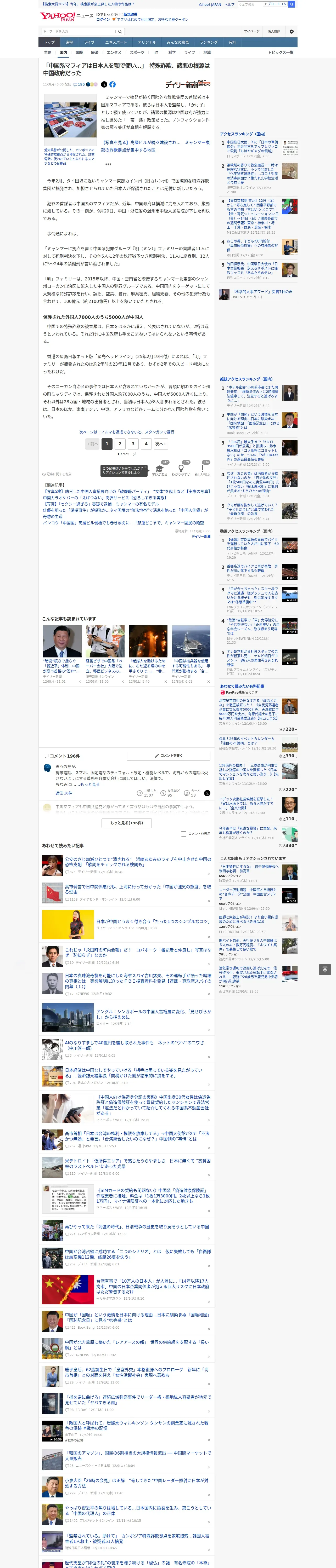Open 公安のさじ加減ひとつで潰される article
Viewport: 336px width, 1568px height.
point(138,862)
